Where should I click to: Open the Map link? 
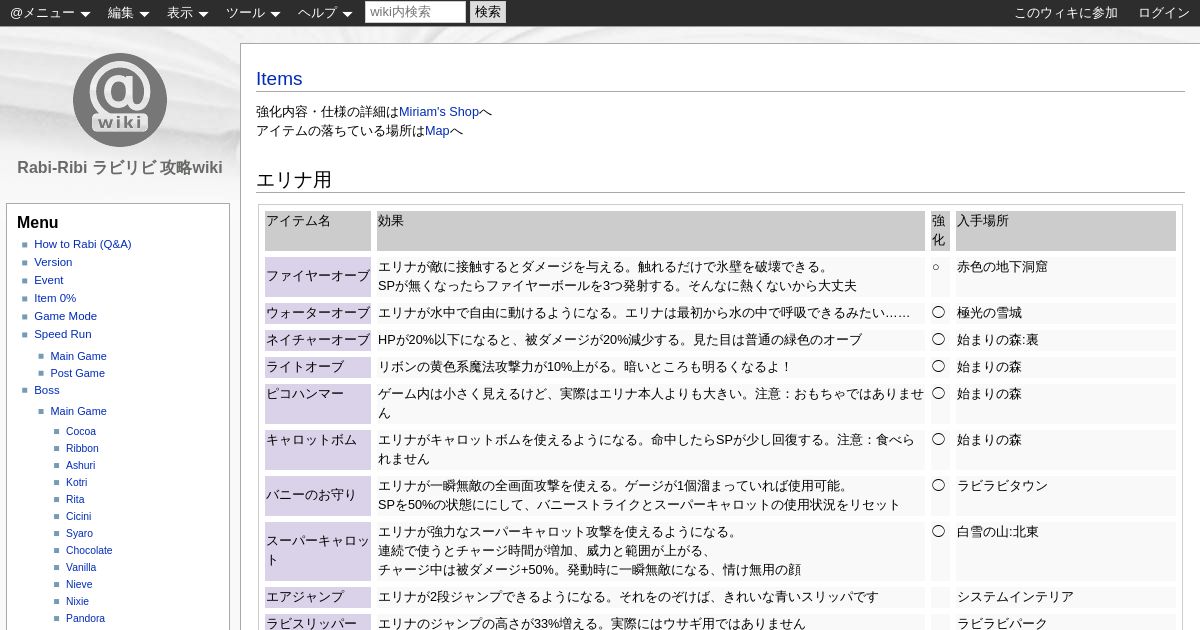[x=437, y=131]
